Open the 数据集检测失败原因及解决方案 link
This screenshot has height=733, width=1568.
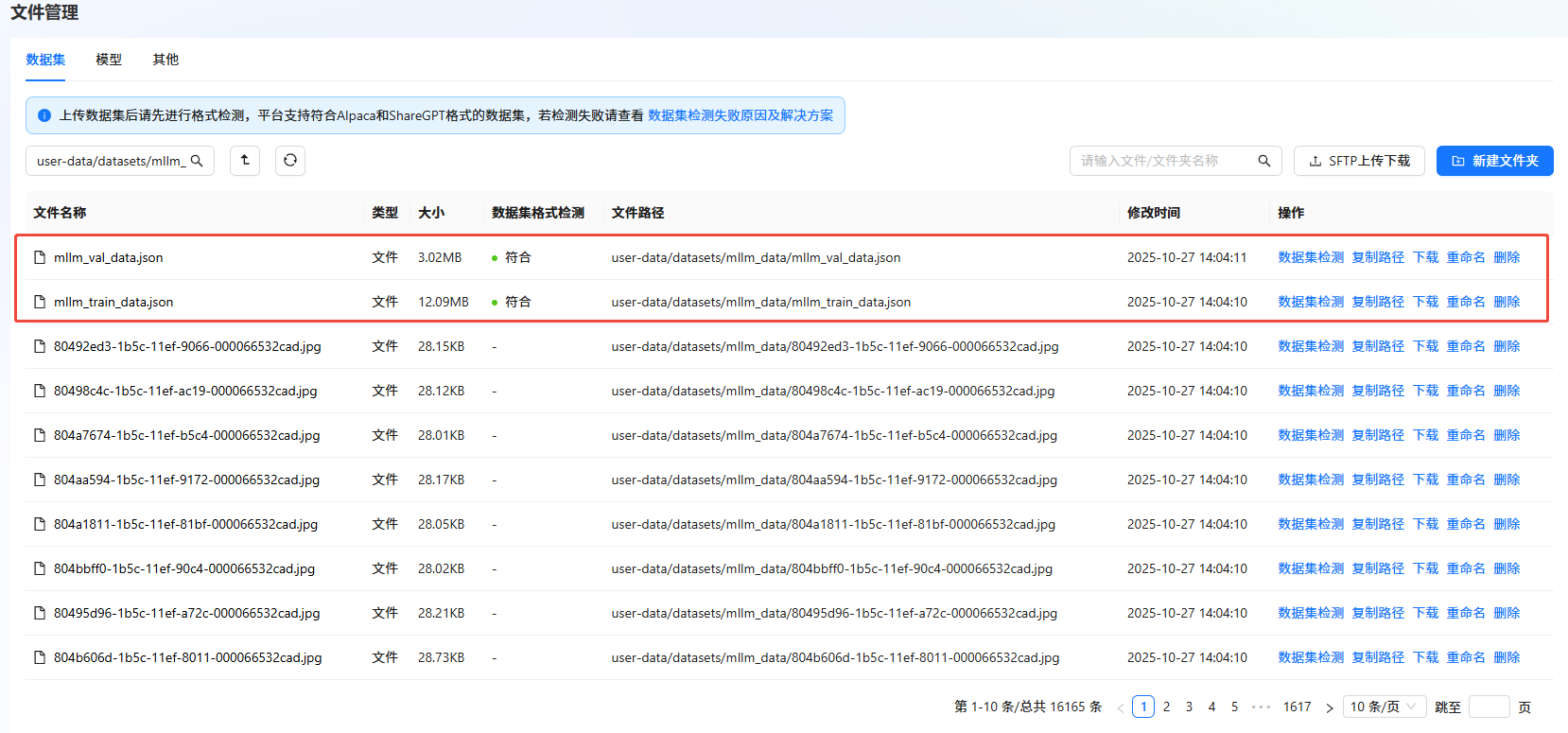point(740,115)
